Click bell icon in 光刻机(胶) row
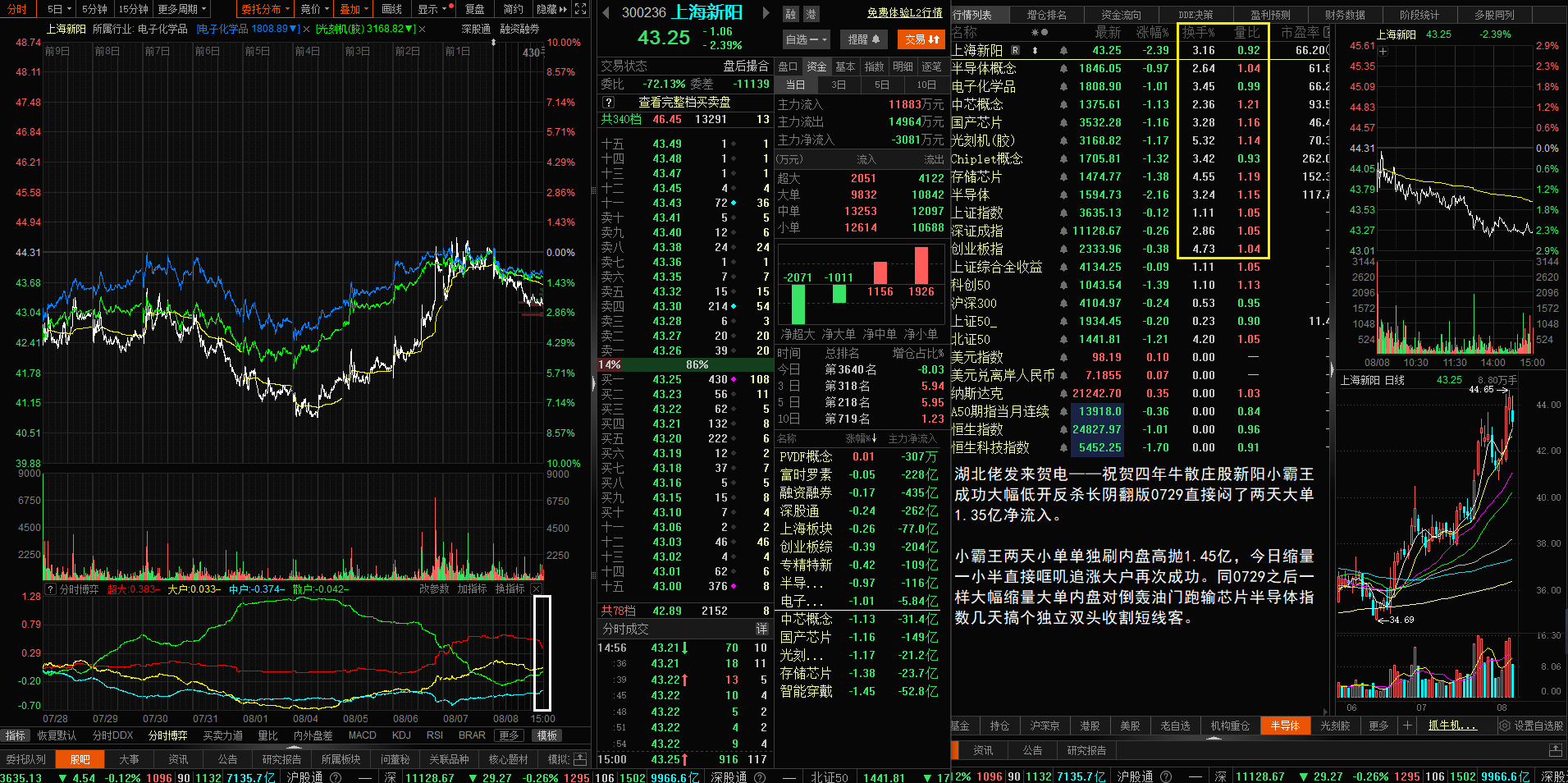Viewport: 1568px width, 783px height. tap(1063, 141)
